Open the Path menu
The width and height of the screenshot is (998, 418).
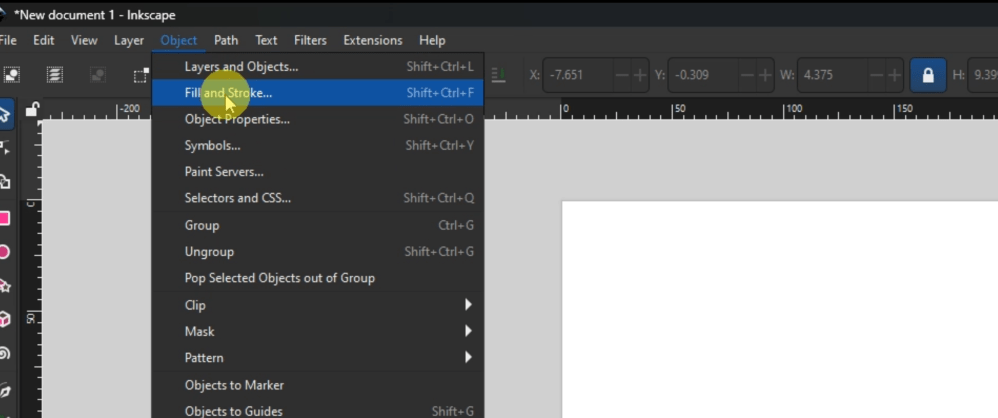[226, 40]
